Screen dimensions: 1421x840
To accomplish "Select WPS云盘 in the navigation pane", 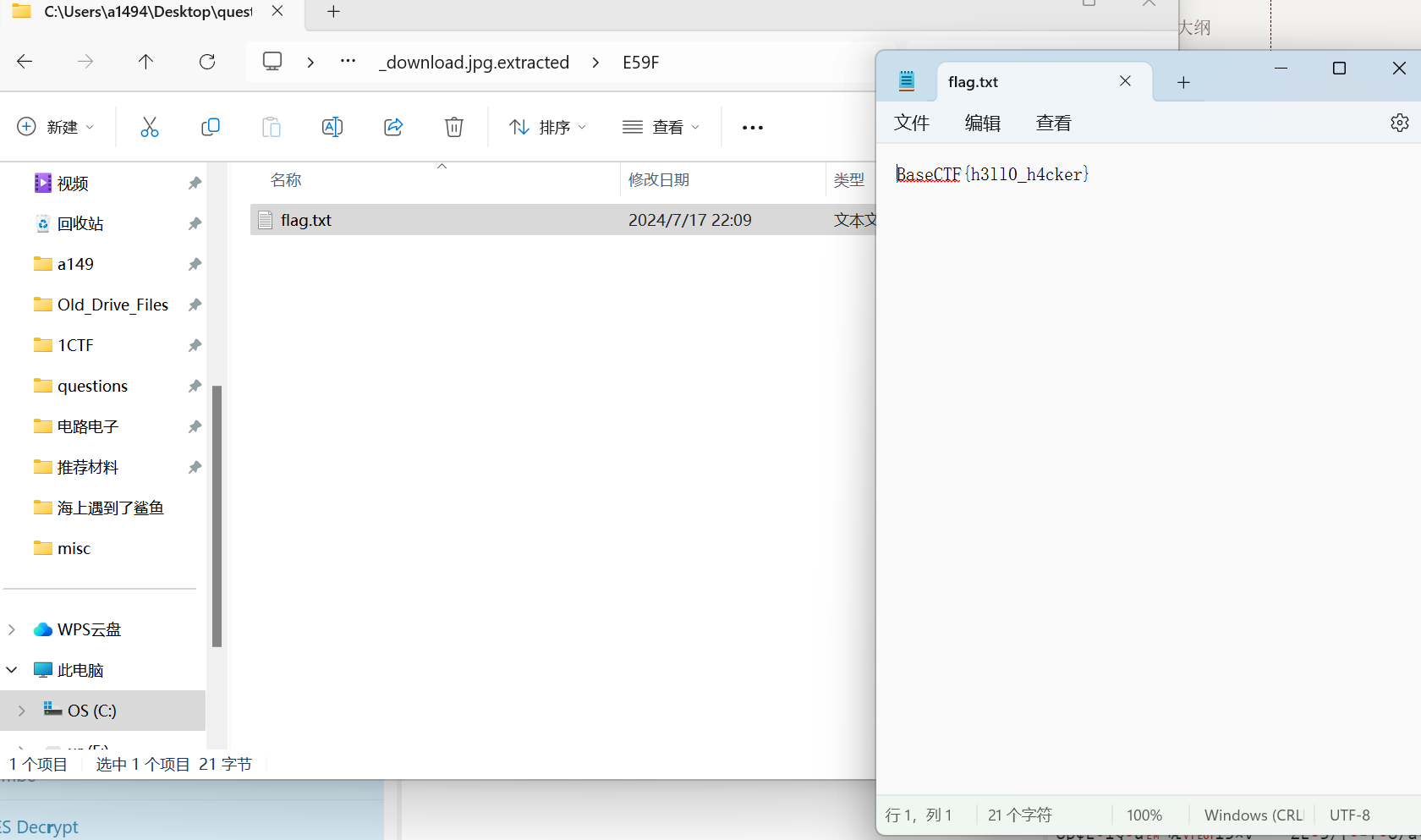I will pyautogui.click(x=89, y=629).
